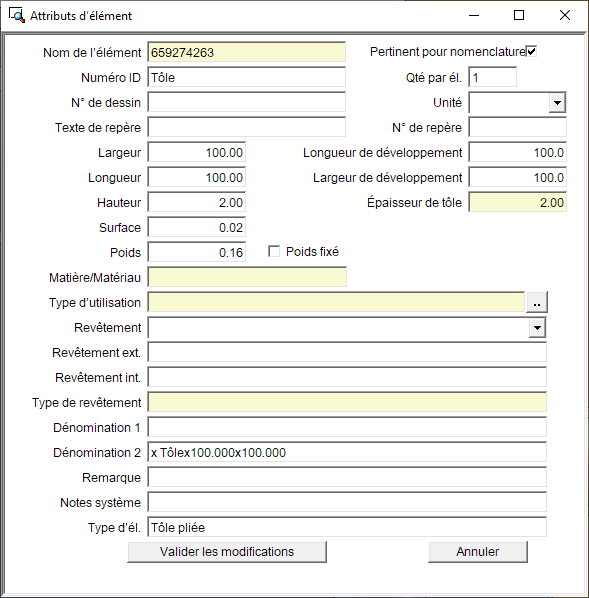The height and width of the screenshot is (598, 589).
Task: Maximize the Attributs d'élément window
Action: pyautogui.click(x=519, y=15)
